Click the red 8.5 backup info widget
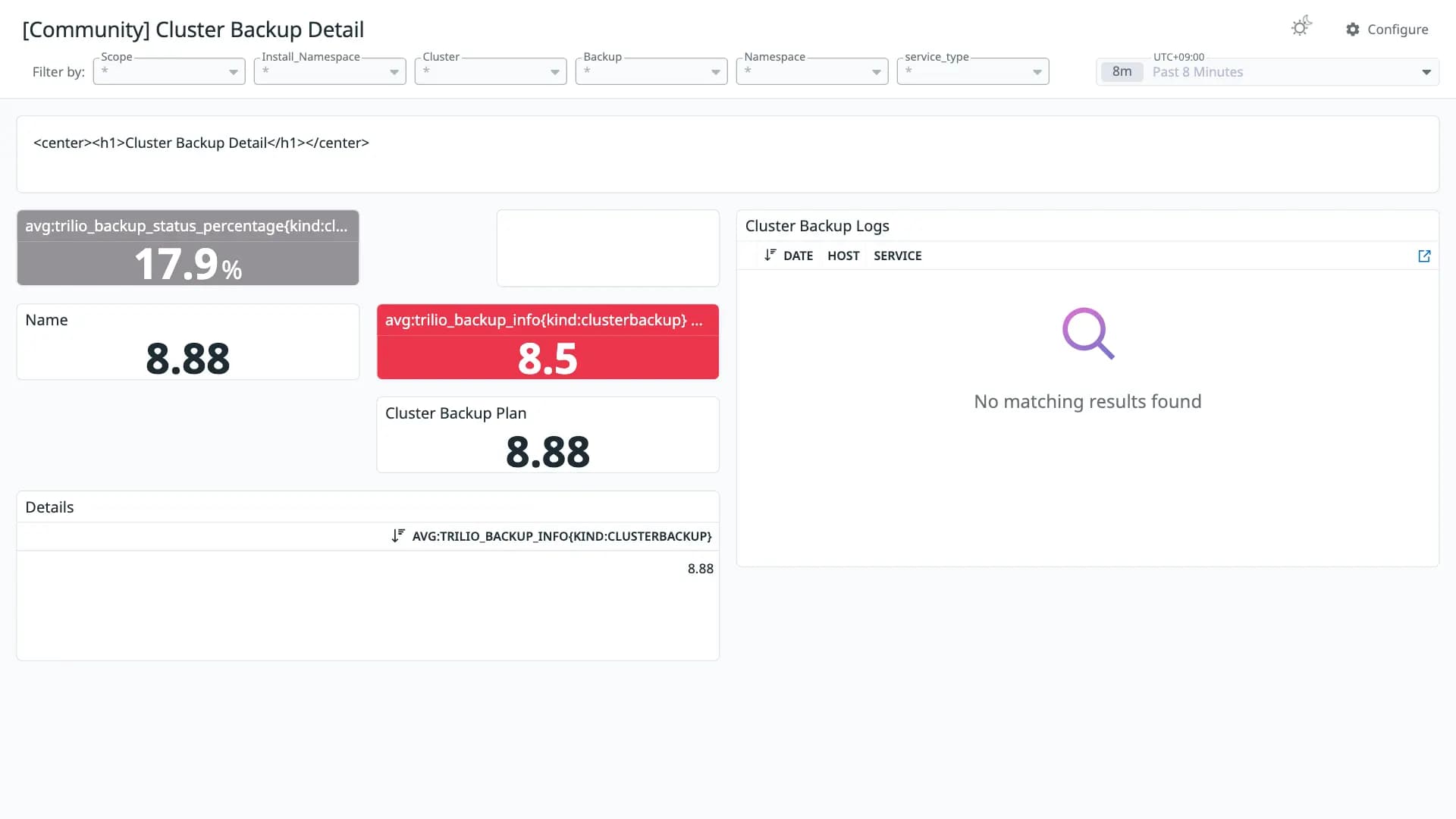This screenshot has width=1456, height=819. click(548, 342)
